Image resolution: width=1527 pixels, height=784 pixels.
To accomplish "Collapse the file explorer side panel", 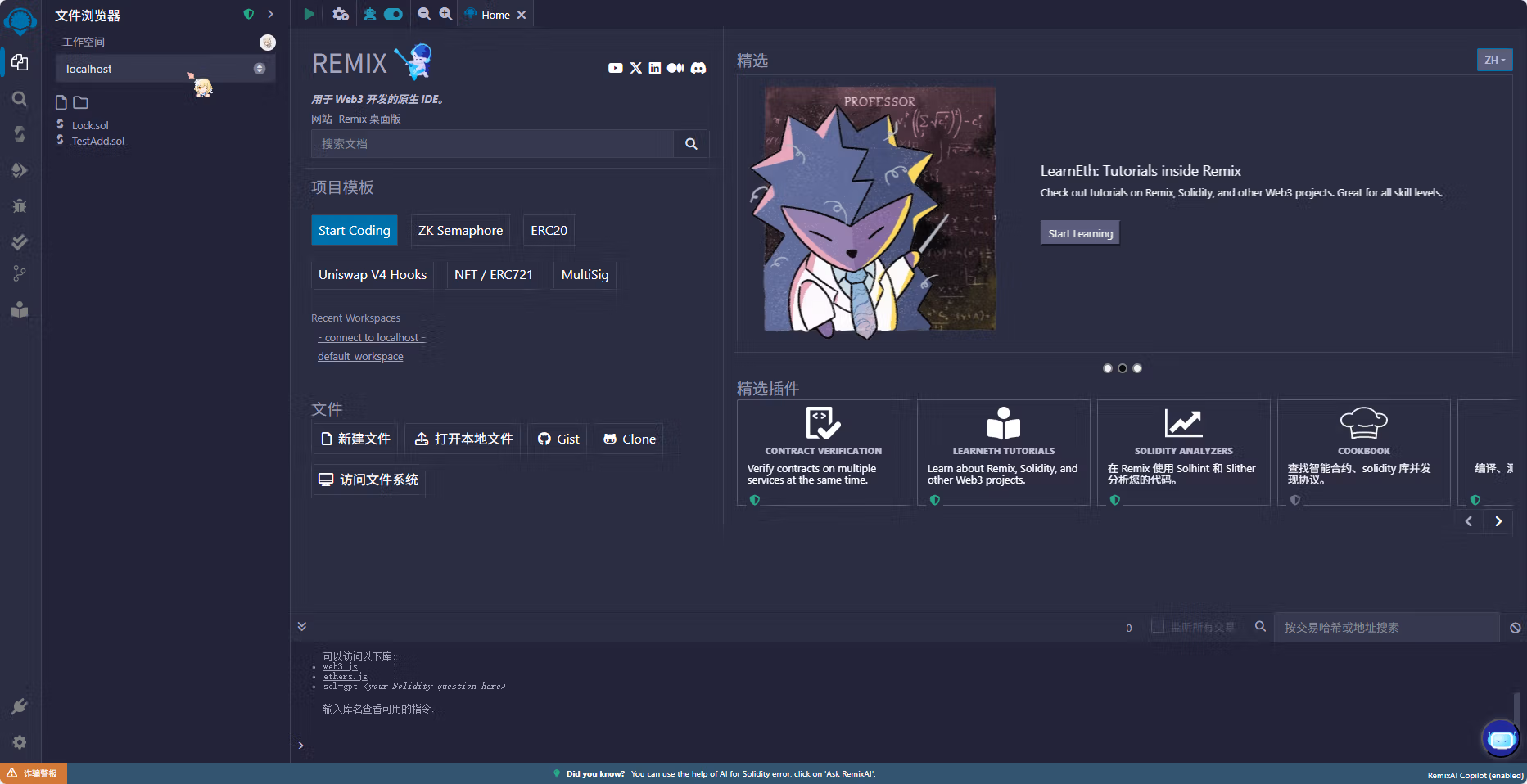I will coord(270,14).
